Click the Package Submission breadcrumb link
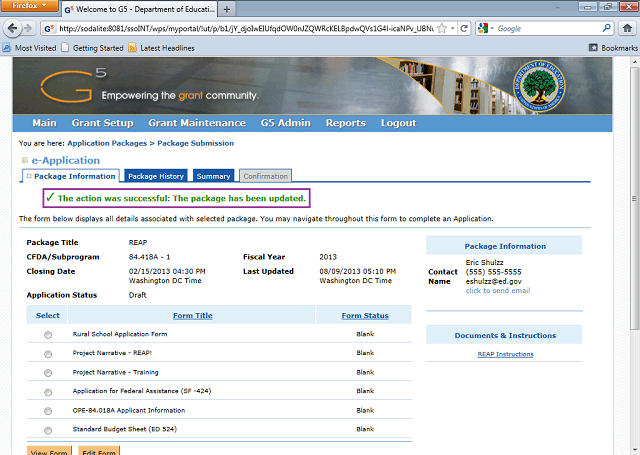 click(196, 143)
